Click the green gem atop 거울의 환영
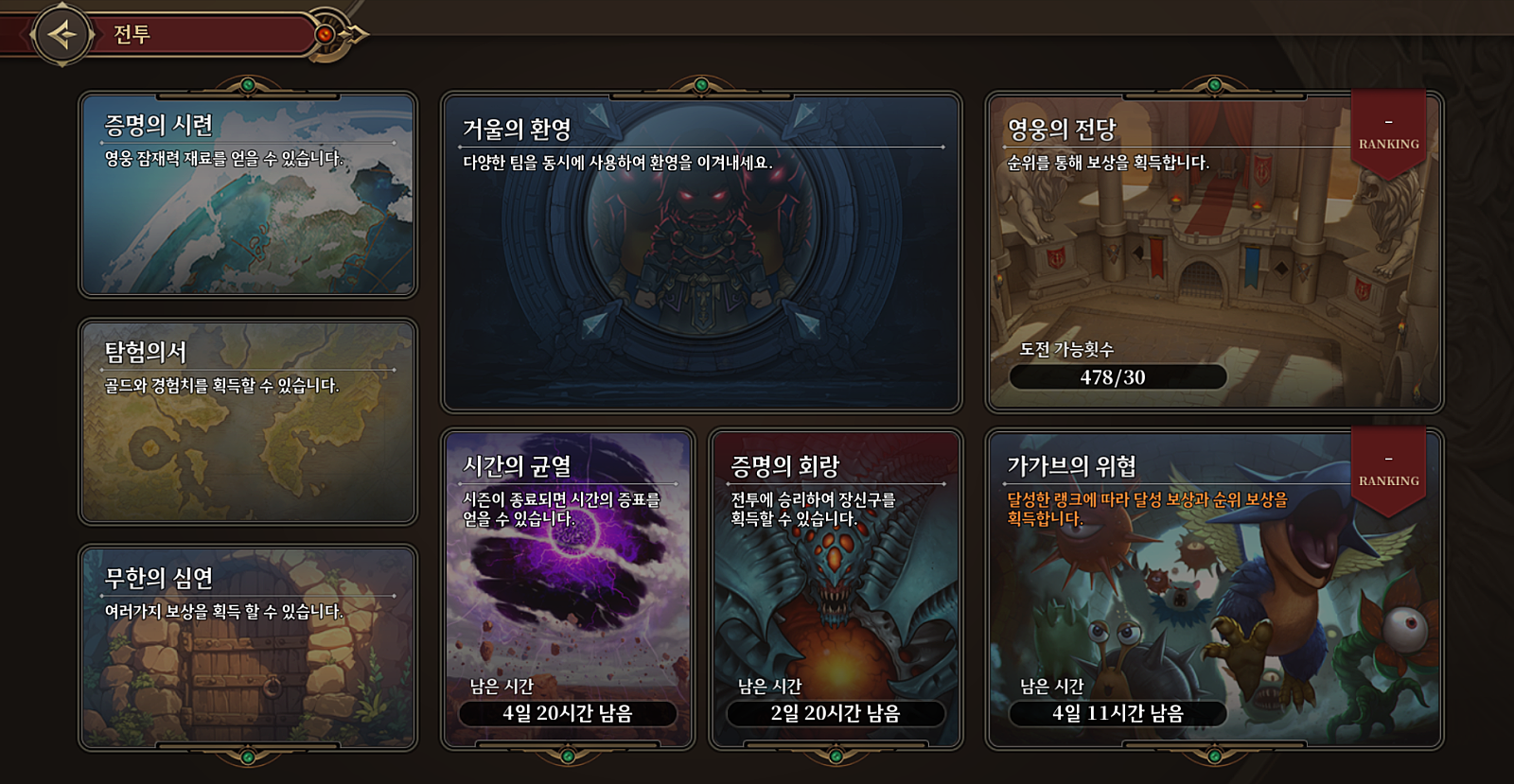Image resolution: width=1514 pixels, height=784 pixels. pyautogui.click(x=701, y=85)
